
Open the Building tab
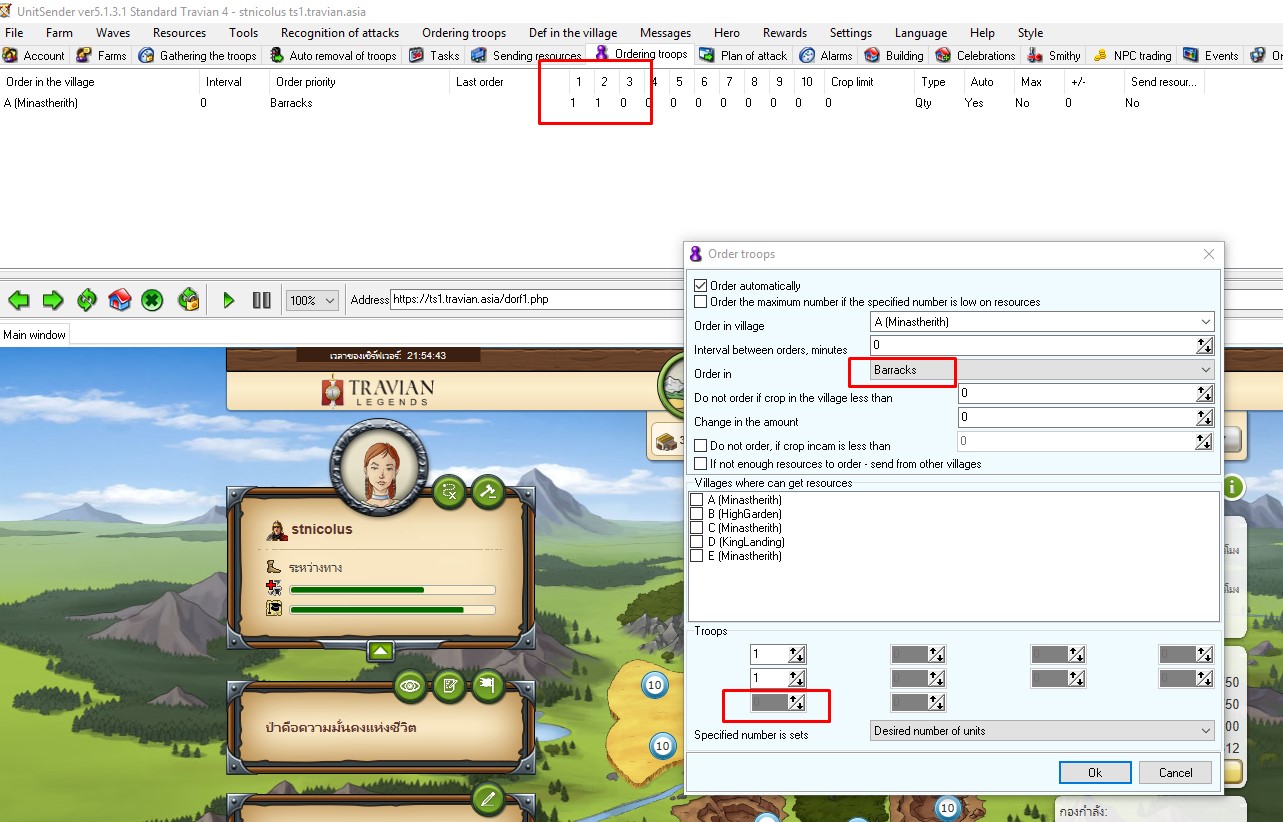coord(894,55)
